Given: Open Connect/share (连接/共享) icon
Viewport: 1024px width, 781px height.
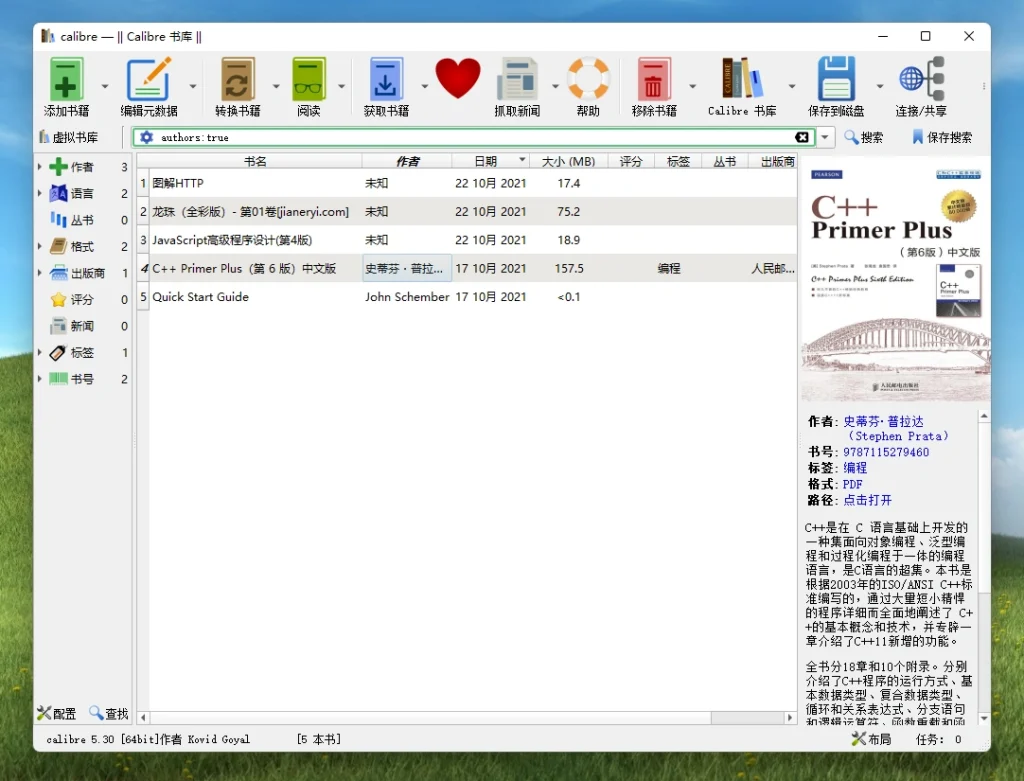Looking at the screenshot, I should [x=921, y=80].
